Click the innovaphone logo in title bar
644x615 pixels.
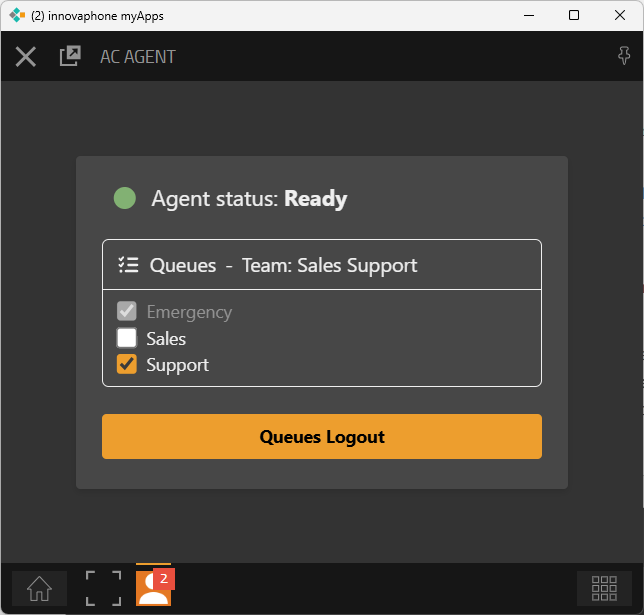(17, 15)
